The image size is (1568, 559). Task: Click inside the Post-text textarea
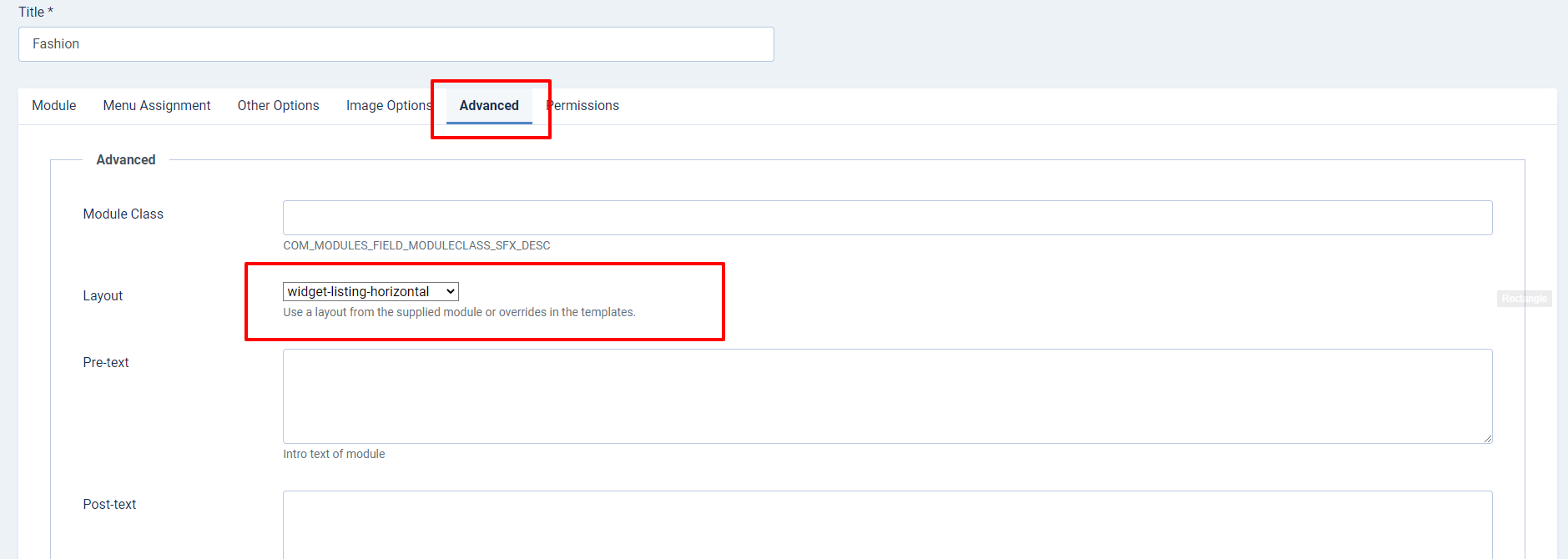(x=887, y=524)
